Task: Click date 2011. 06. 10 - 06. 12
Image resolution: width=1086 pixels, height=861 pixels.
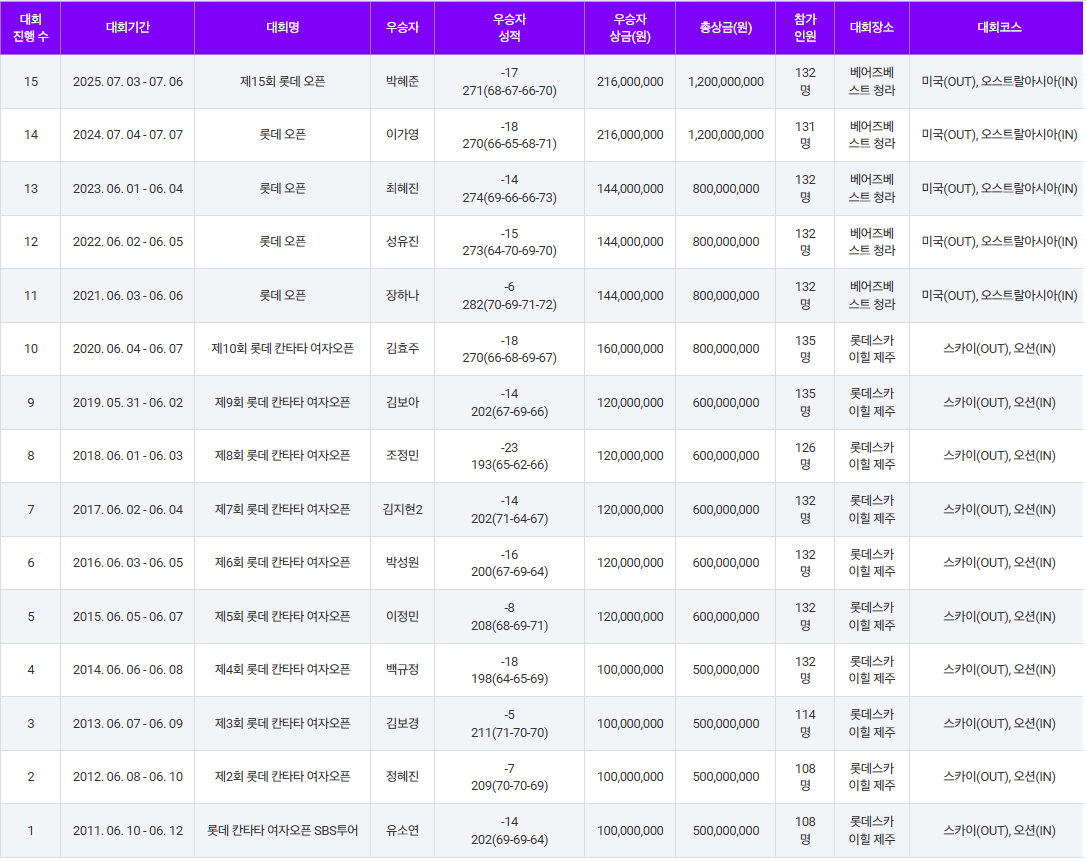Action: tap(128, 831)
